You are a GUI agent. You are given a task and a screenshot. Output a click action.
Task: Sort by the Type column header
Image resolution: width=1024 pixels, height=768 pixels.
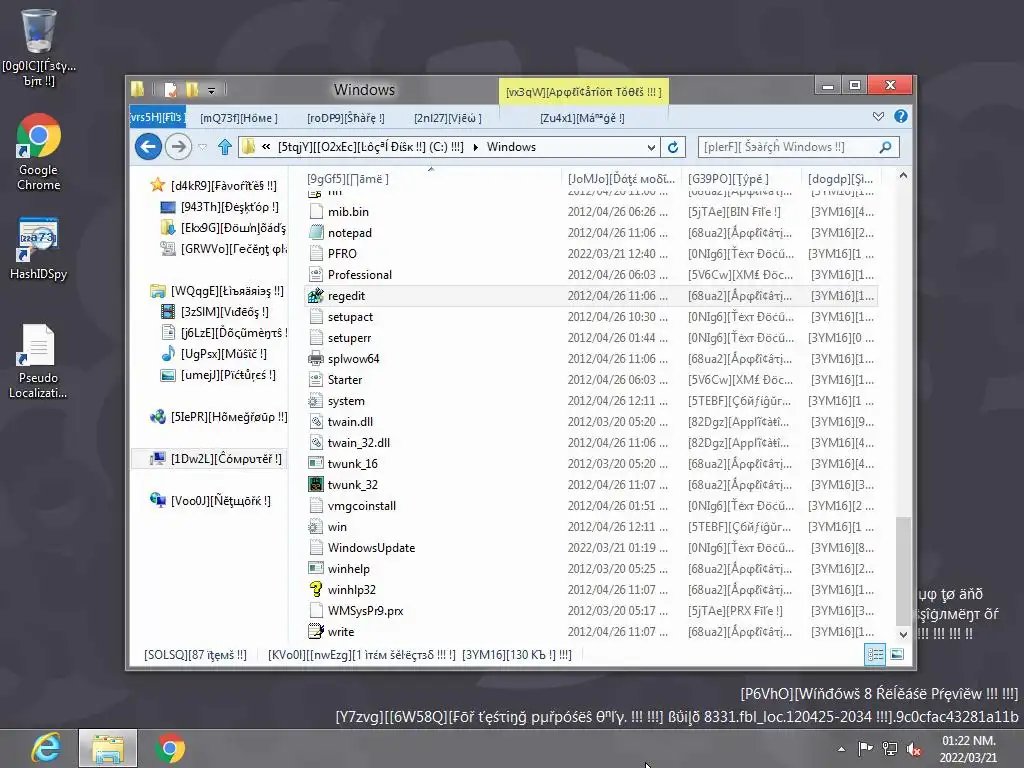(741, 178)
